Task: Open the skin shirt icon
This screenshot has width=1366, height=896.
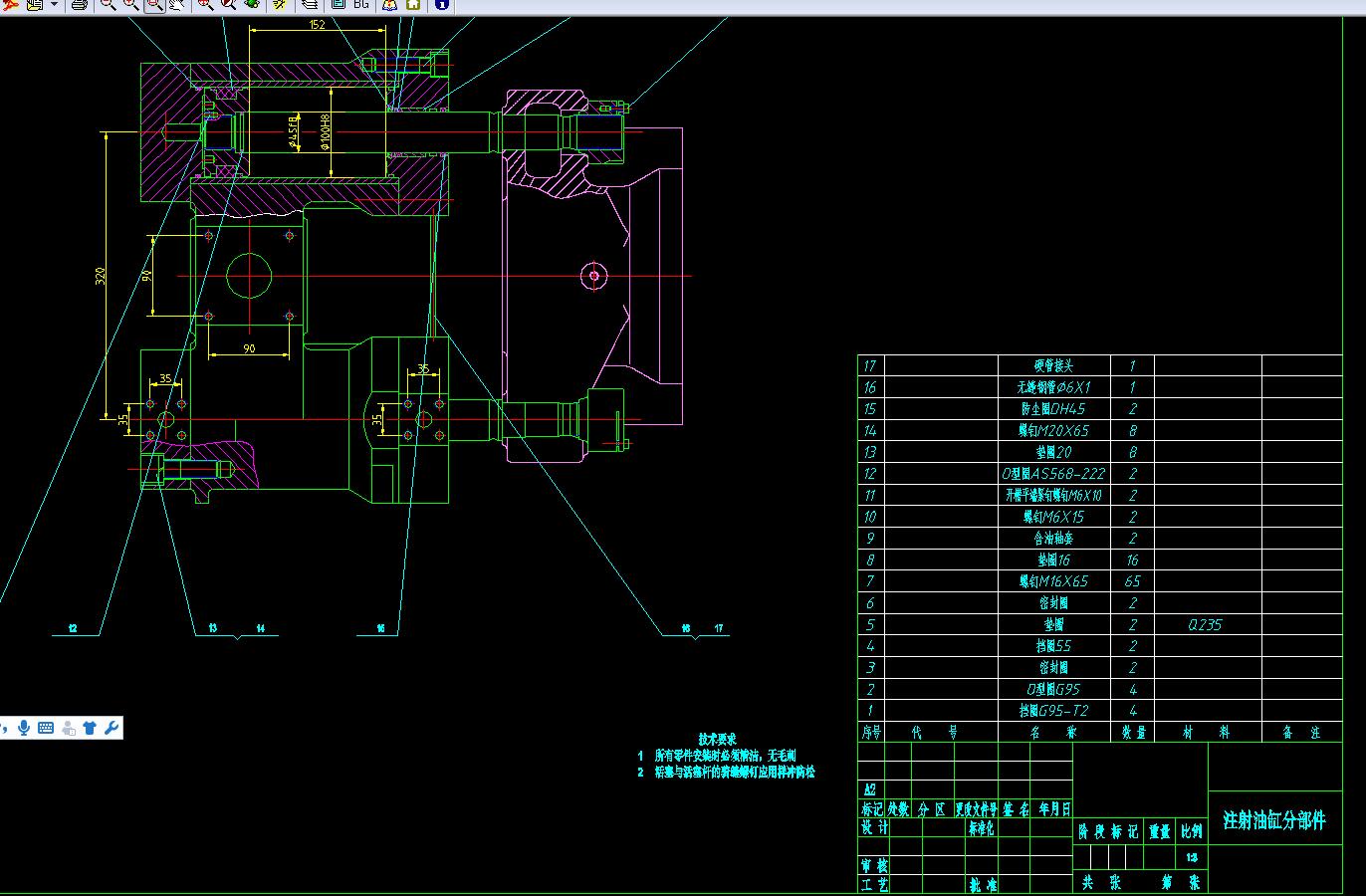Action: 90,728
